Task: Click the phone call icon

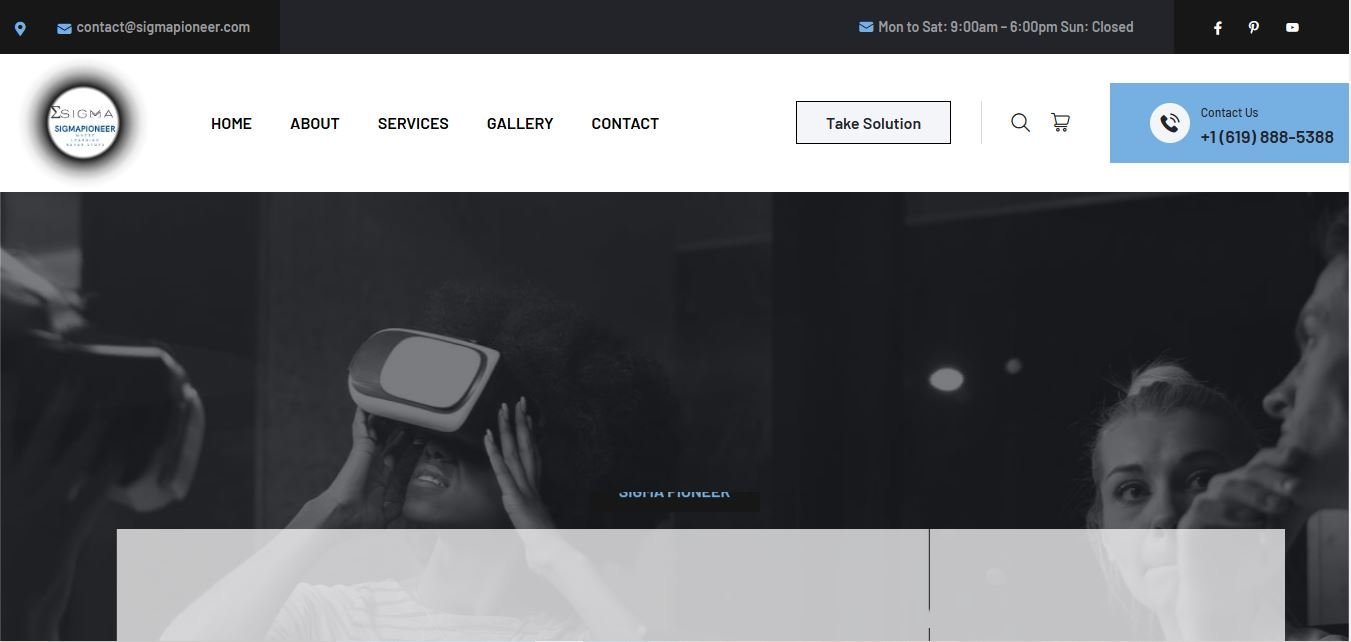Action: pos(1169,123)
